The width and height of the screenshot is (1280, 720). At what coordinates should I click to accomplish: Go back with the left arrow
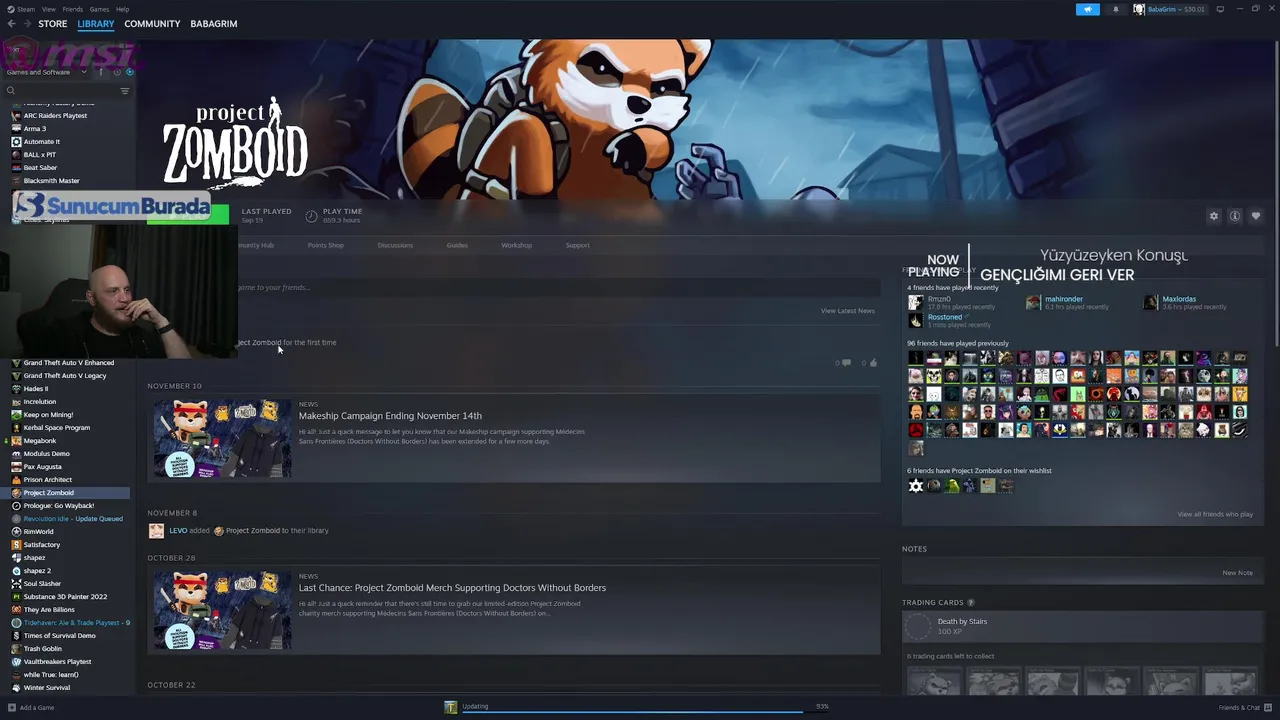(11, 24)
